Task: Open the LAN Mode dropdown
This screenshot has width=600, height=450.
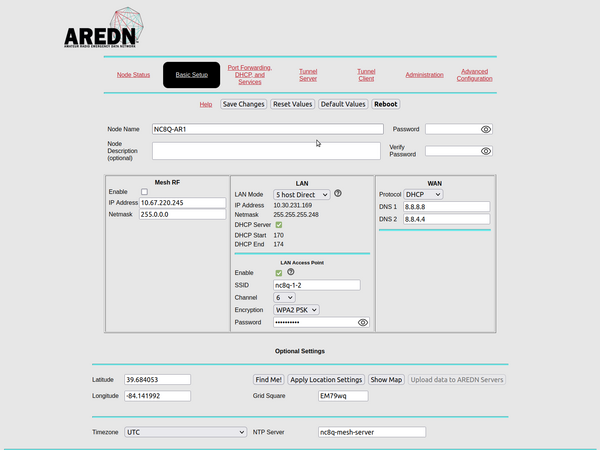Action: pos(302,195)
